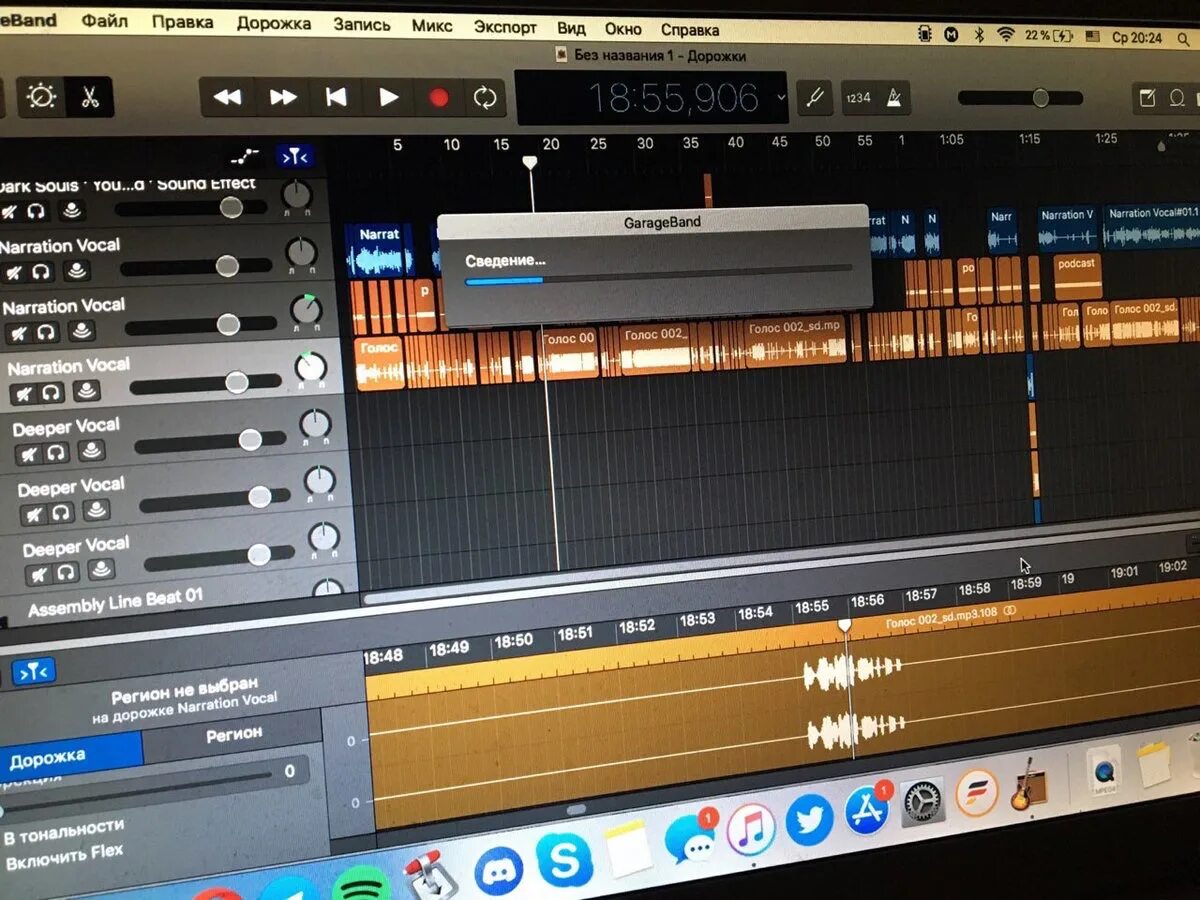Open the Wi-Fi status menu

pos(1005,35)
